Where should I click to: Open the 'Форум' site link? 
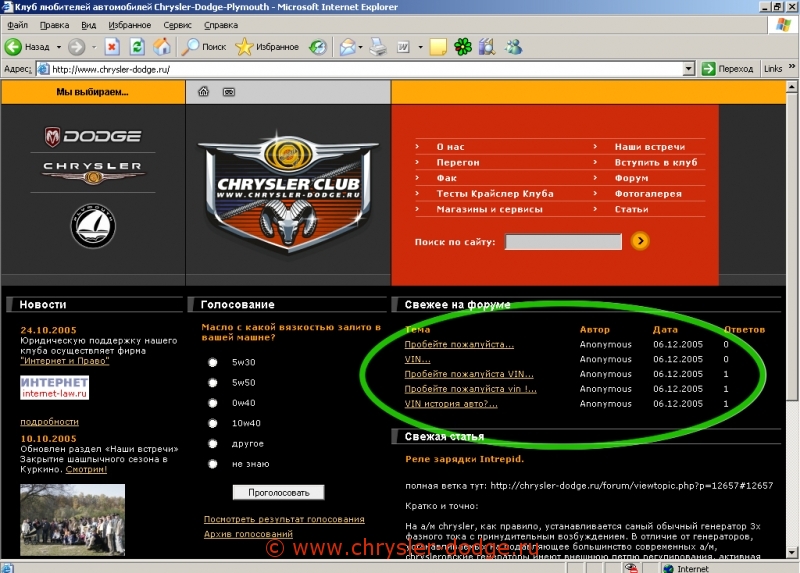click(631, 178)
